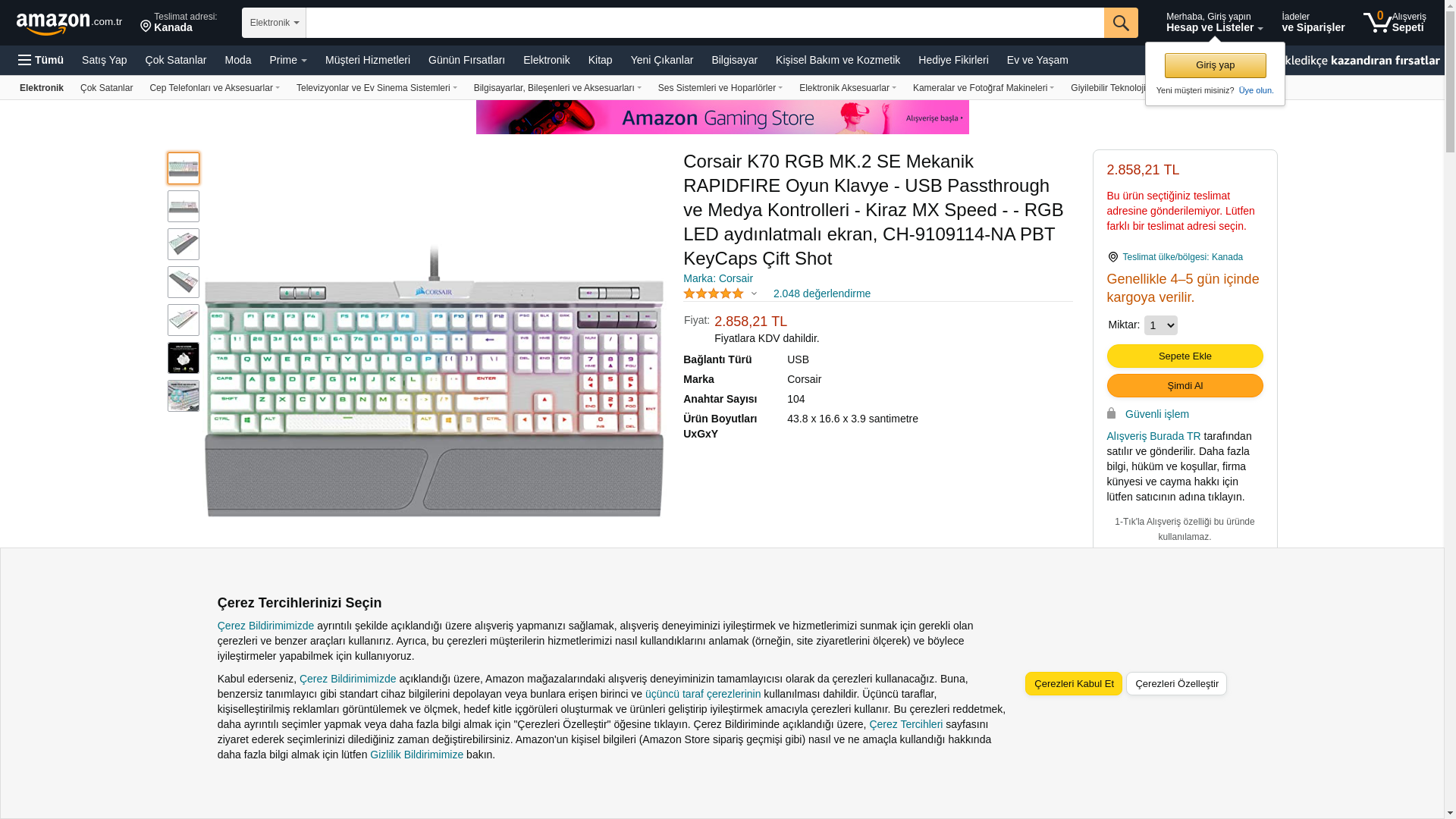Click the Sepete Ekle button
This screenshot has width=1456, height=819.
pyautogui.click(x=1185, y=356)
